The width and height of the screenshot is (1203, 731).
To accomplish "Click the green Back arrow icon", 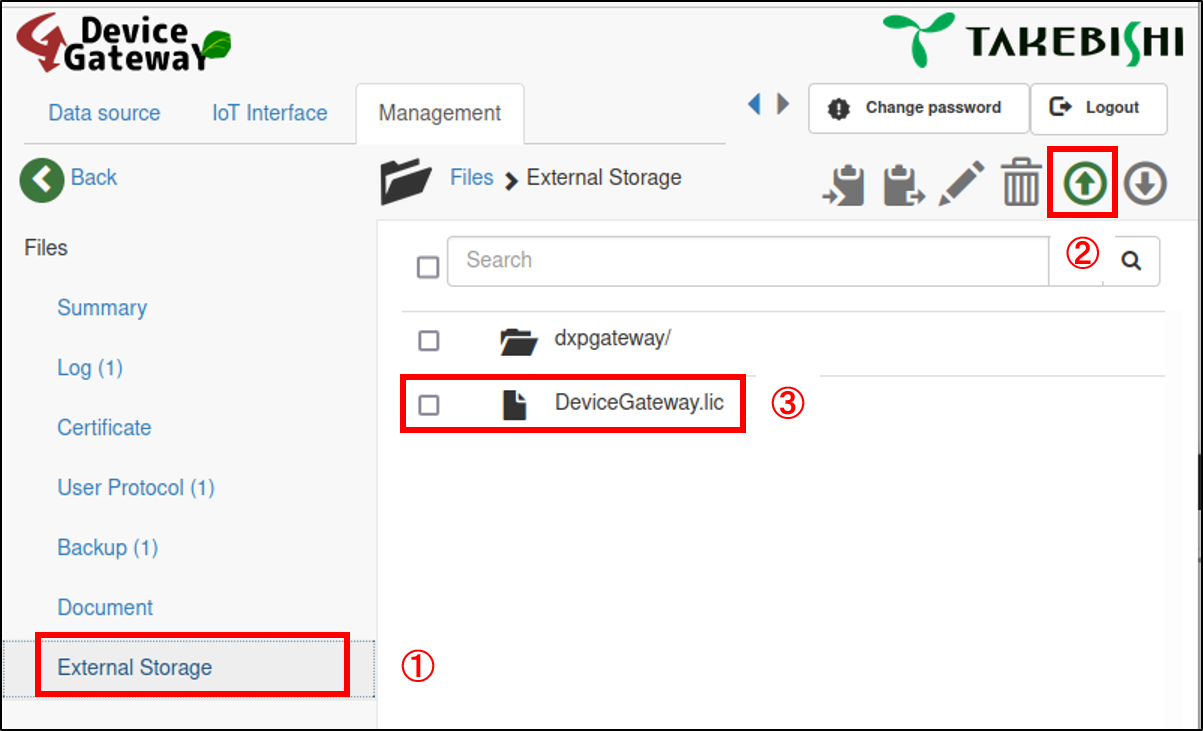I will 42,178.
